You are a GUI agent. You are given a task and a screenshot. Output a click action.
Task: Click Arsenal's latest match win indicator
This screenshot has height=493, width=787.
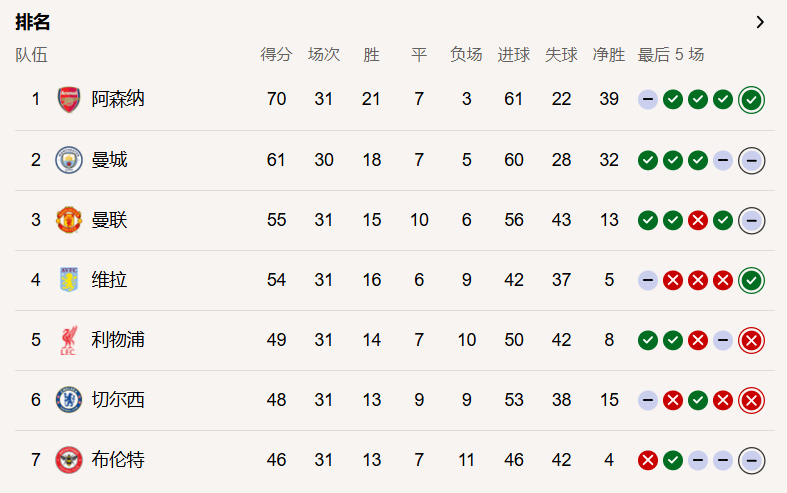click(751, 100)
